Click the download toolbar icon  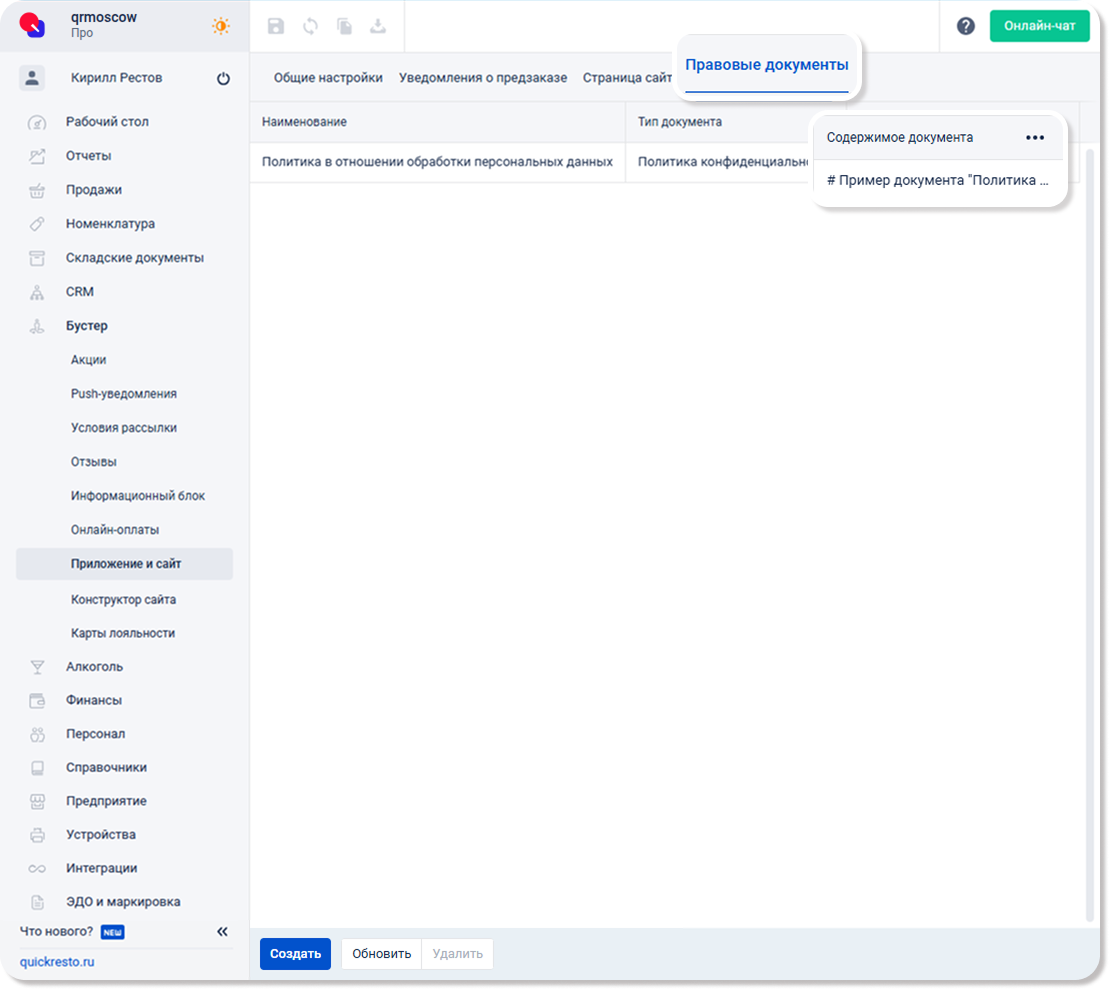378,27
